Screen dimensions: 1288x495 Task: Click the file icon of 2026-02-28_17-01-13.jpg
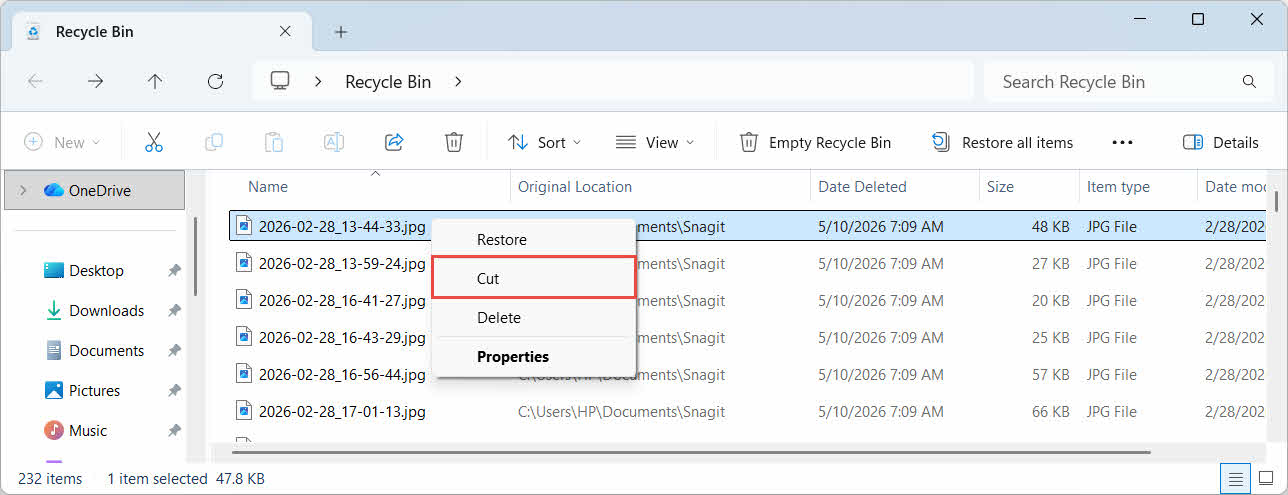[x=244, y=410]
